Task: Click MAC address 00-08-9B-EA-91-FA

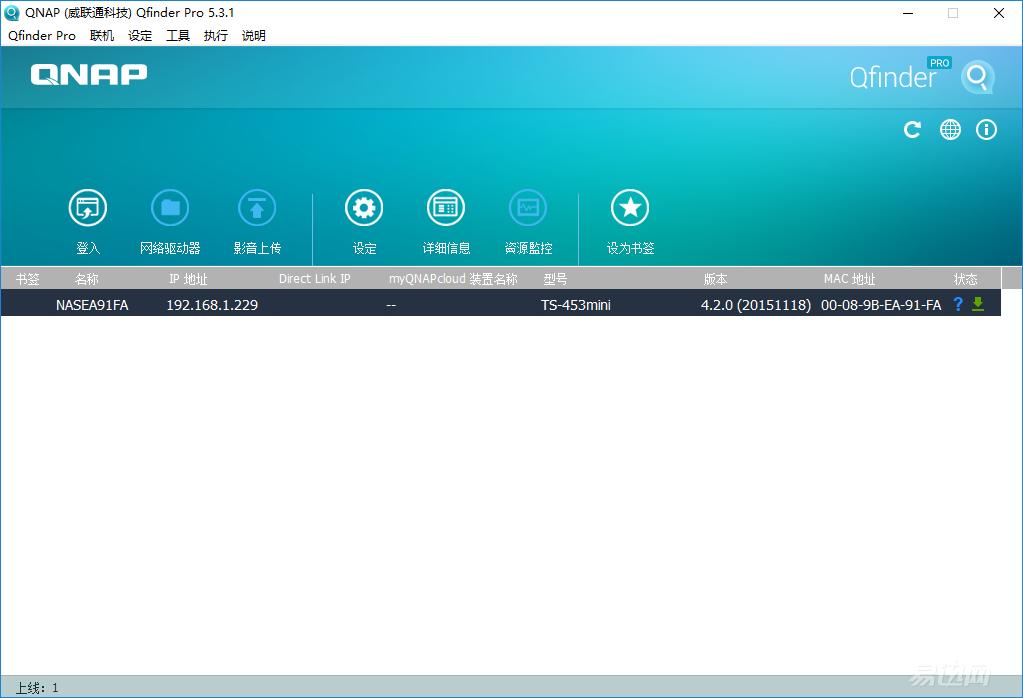Action: (x=881, y=305)
